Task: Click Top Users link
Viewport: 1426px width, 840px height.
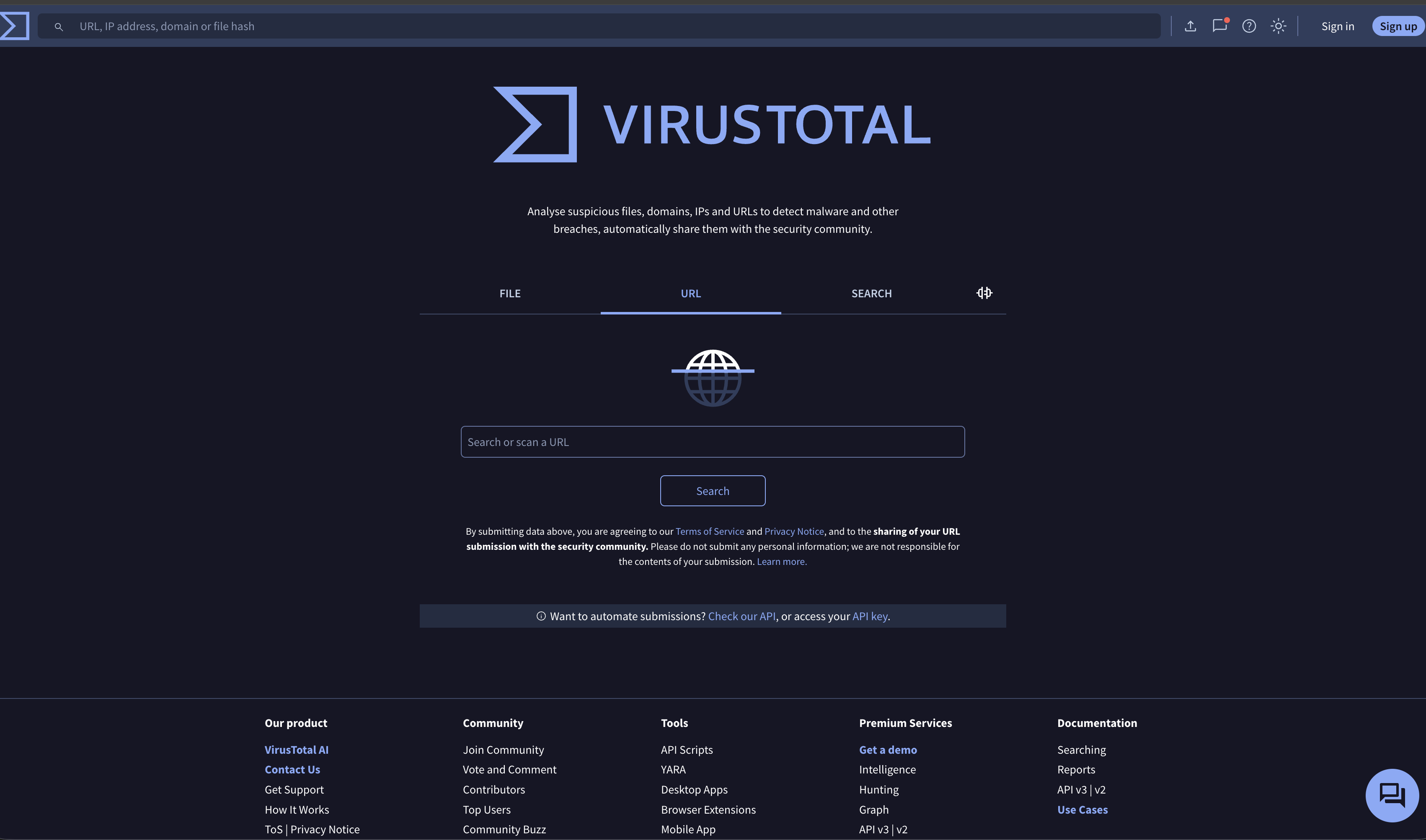Action: pyautogui.click(x=486, y=809)
